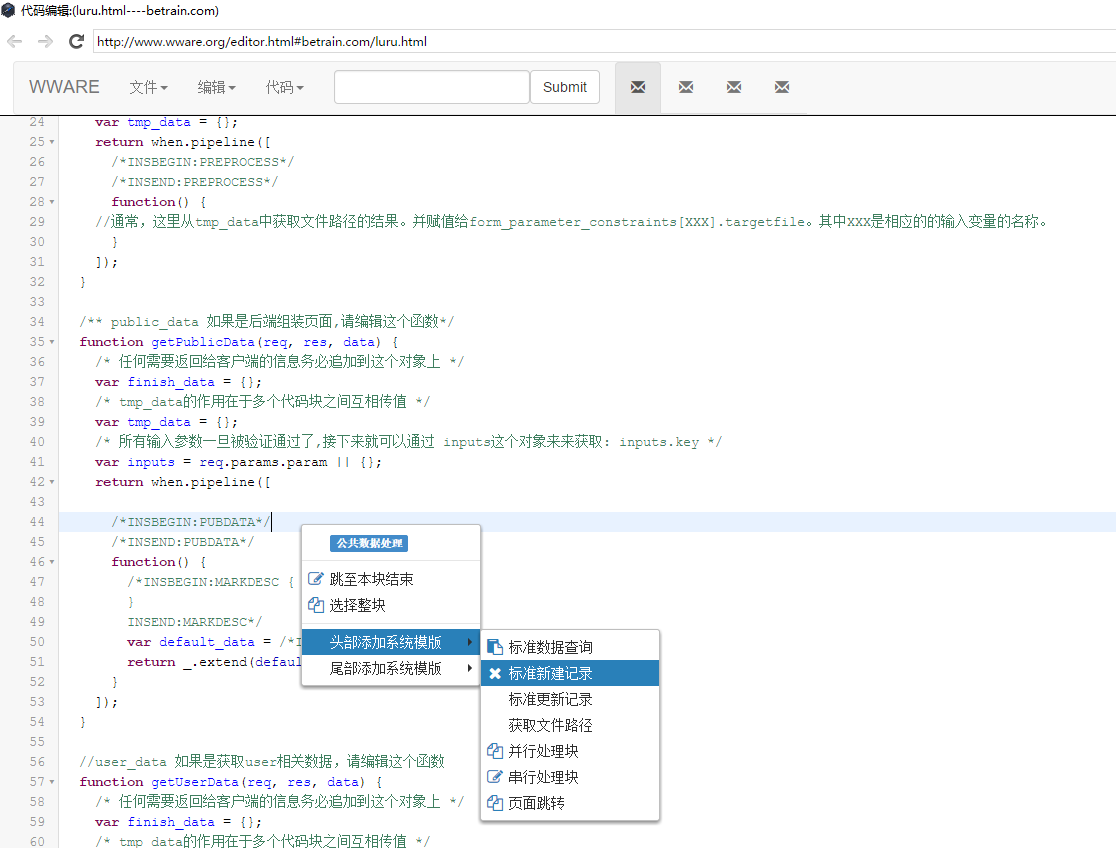Open the 文件 dropdown menu
Image resolution: width=1116 pixels, height=848 pixels.
tap(148, 87)
